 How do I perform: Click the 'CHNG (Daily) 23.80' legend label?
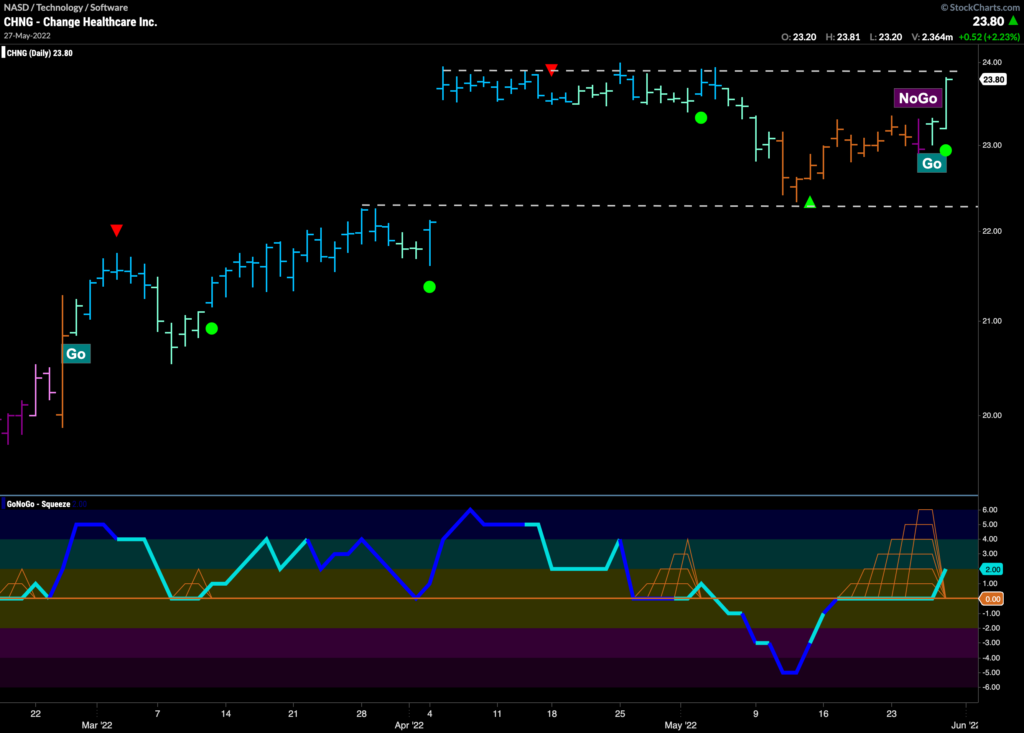pos(39,53)
